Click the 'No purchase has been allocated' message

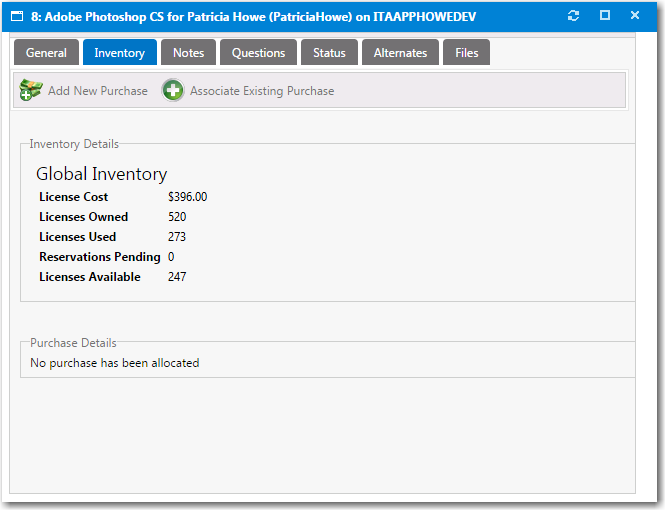(x=114, y=363)
